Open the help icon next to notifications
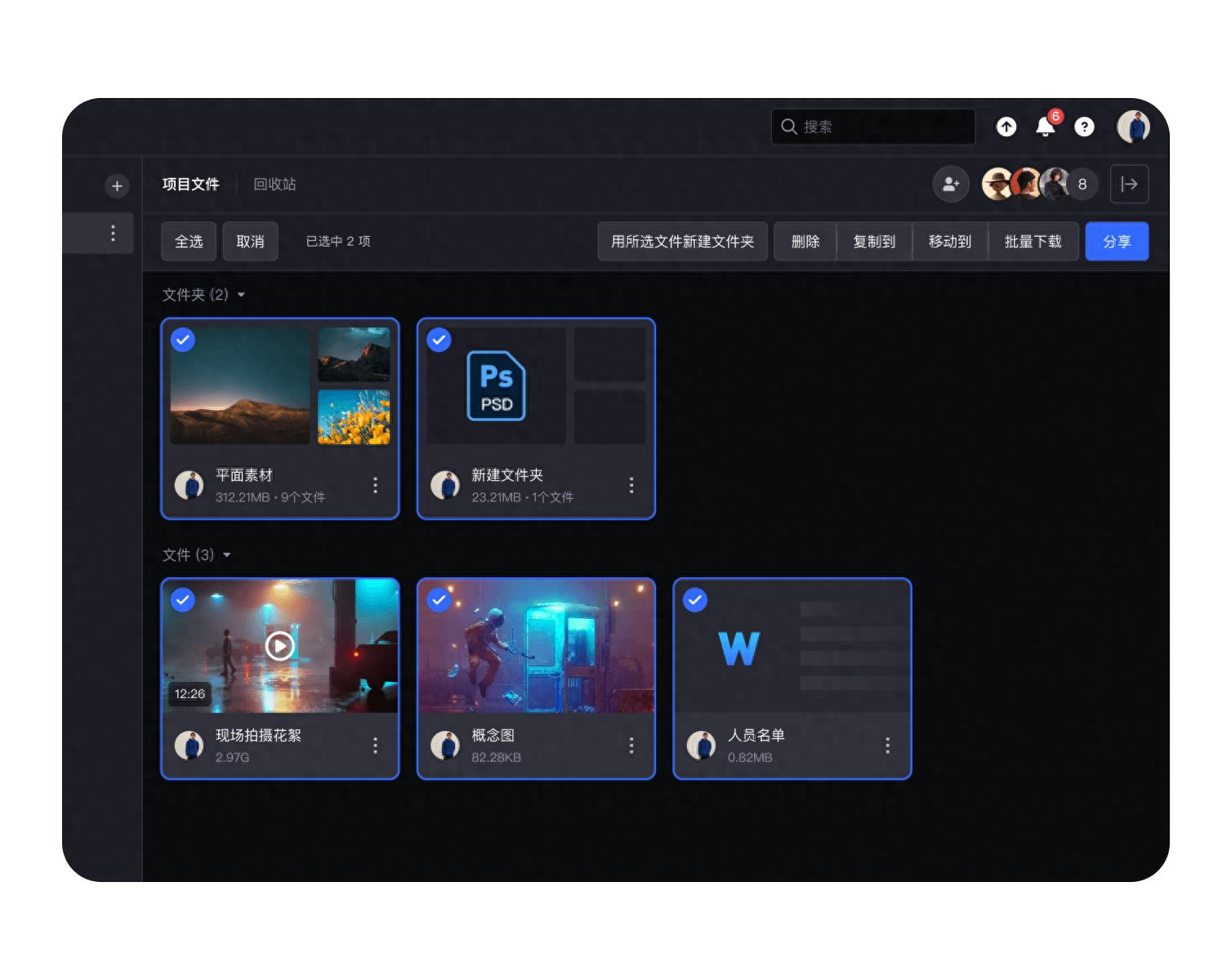This screenshot has height=980, width=1209. pos(1084,127)
